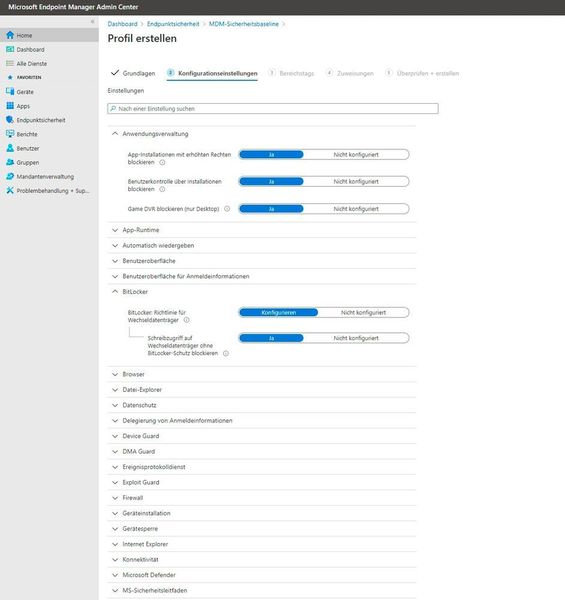Click the search magnifier icon in the settings field

point(113,109)
